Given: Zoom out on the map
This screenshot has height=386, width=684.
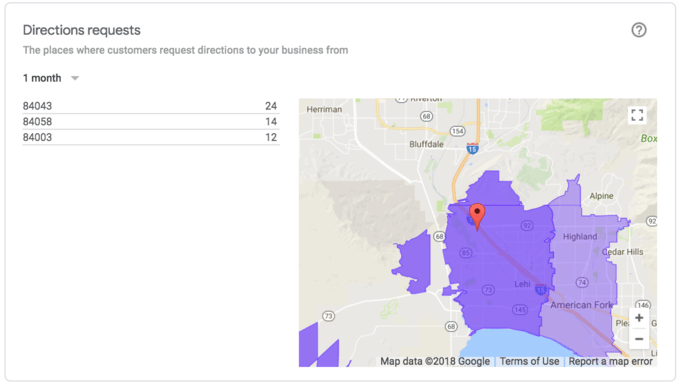Looking at the screenshot, I should point(639,339).
